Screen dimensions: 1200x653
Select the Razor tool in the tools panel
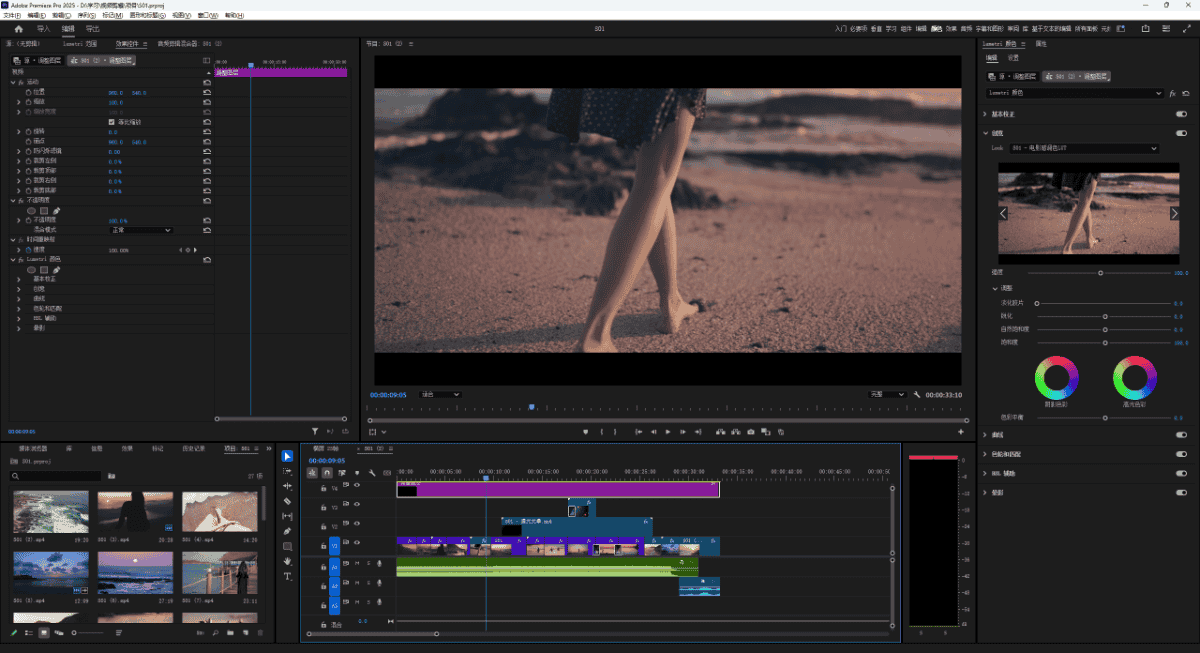288,501
